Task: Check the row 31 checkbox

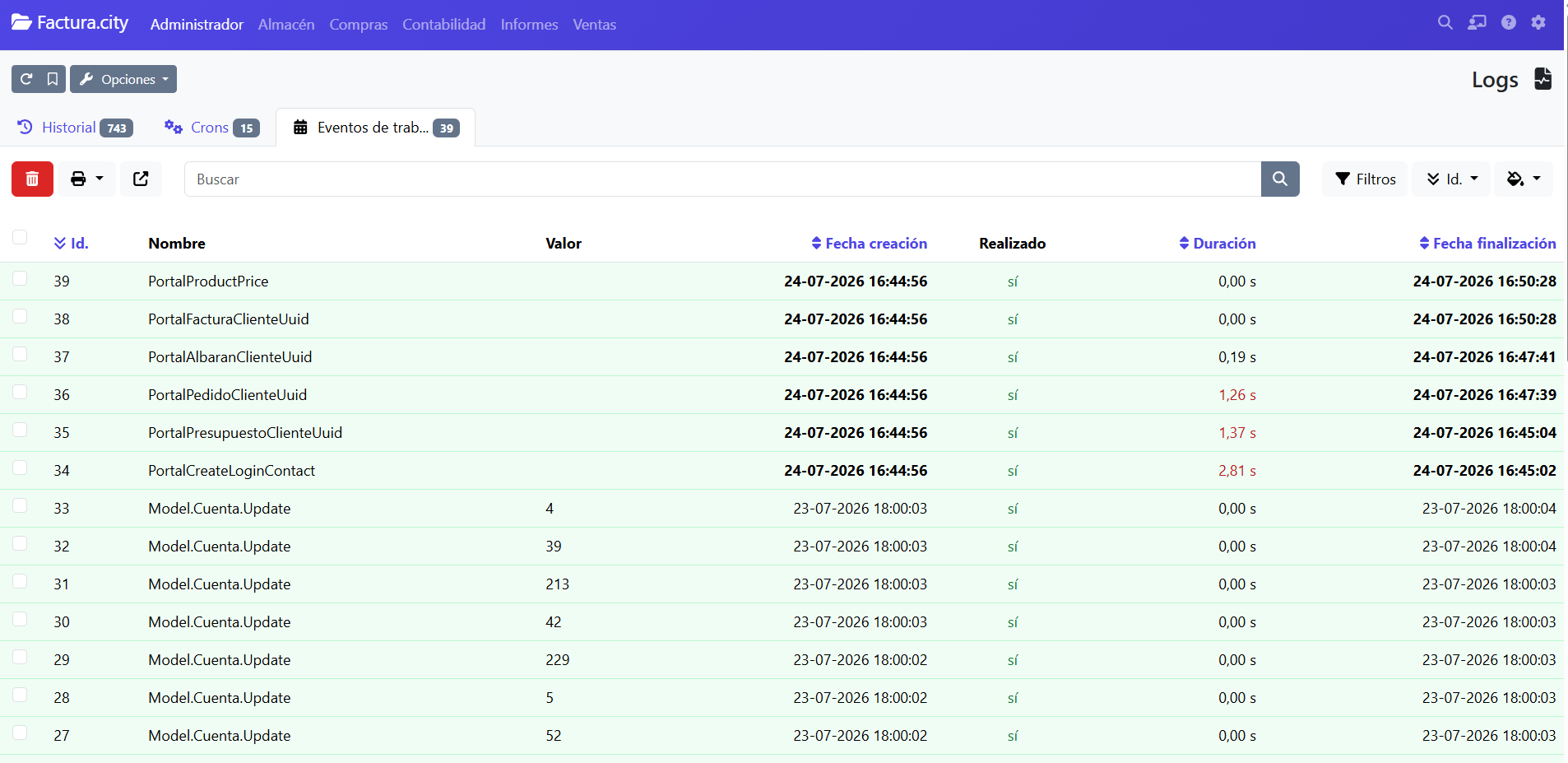Action: [20, 581]
